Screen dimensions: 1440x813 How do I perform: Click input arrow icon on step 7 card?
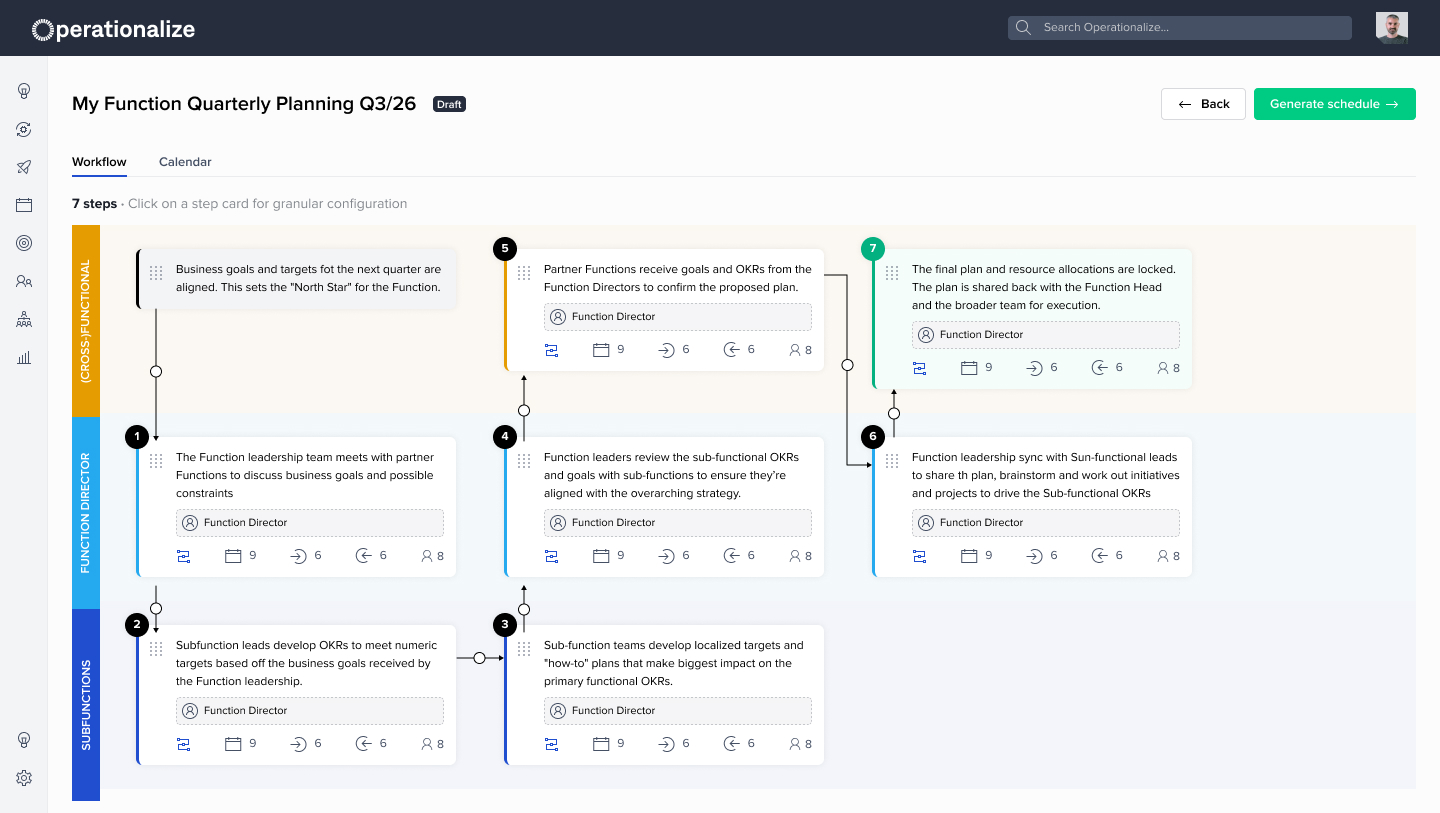(x=1034, y=368)
